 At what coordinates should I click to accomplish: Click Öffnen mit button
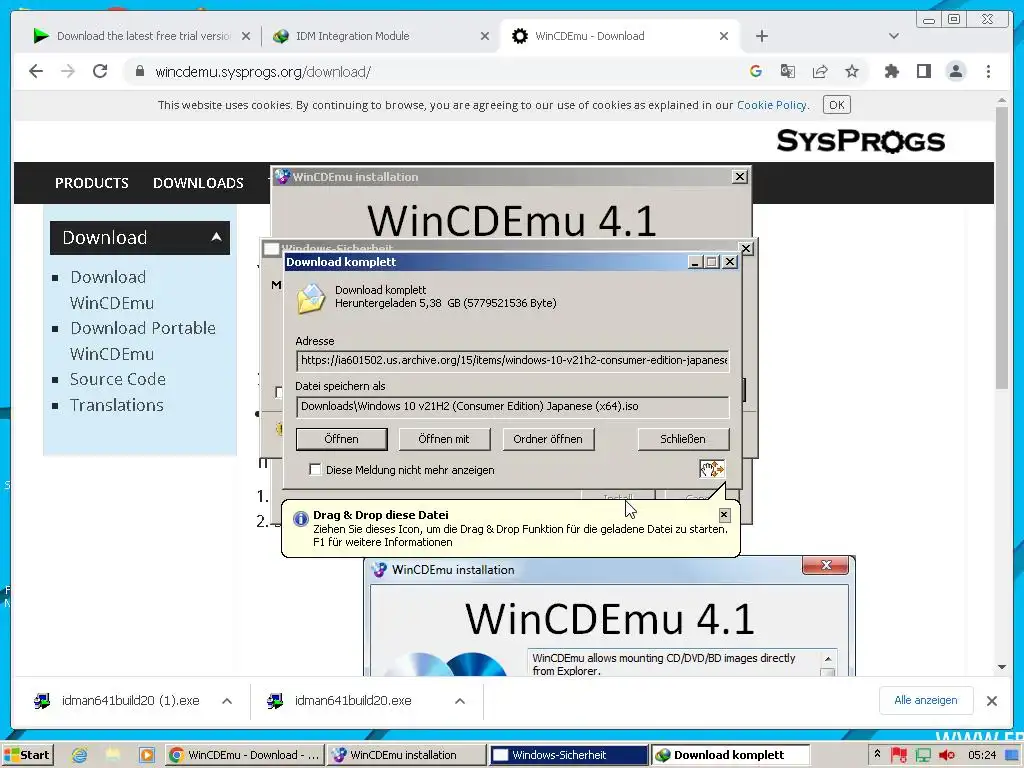444,439
